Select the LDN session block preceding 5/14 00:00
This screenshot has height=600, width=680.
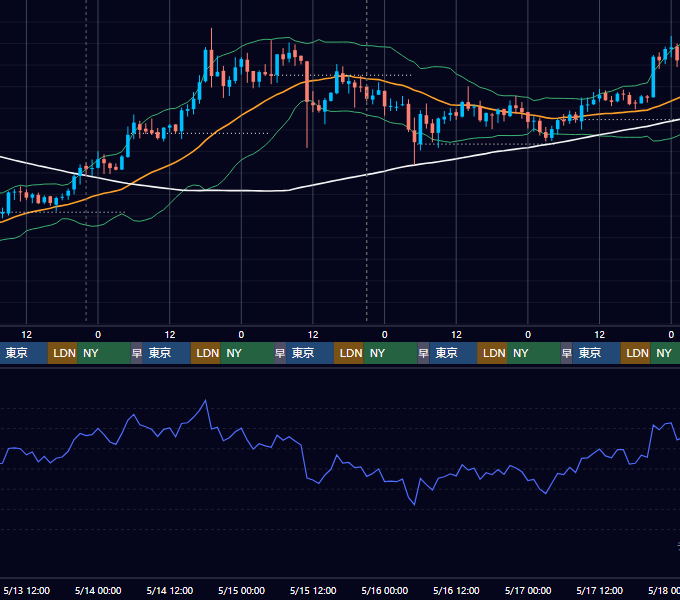click(62, 353)
